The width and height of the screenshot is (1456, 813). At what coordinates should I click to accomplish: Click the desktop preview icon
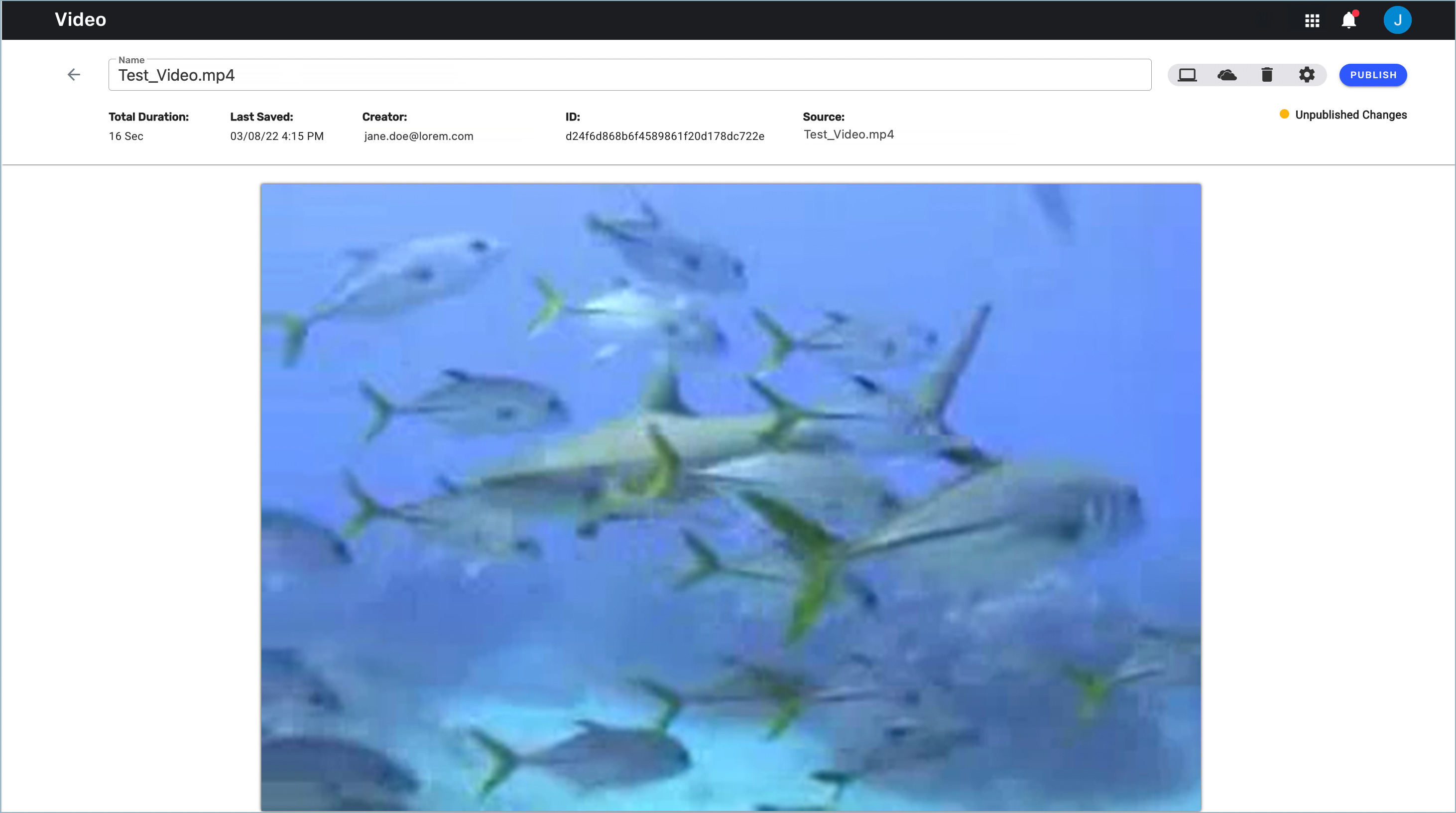[1187, 74]
